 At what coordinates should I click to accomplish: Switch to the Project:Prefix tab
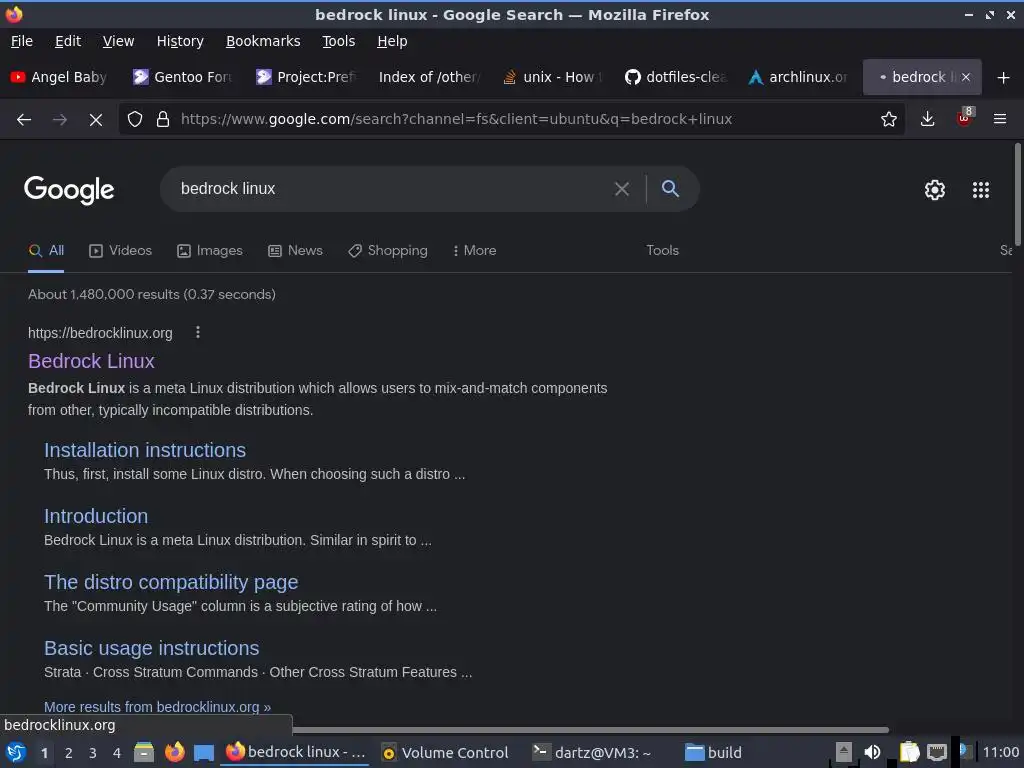(x=307, y=77)
